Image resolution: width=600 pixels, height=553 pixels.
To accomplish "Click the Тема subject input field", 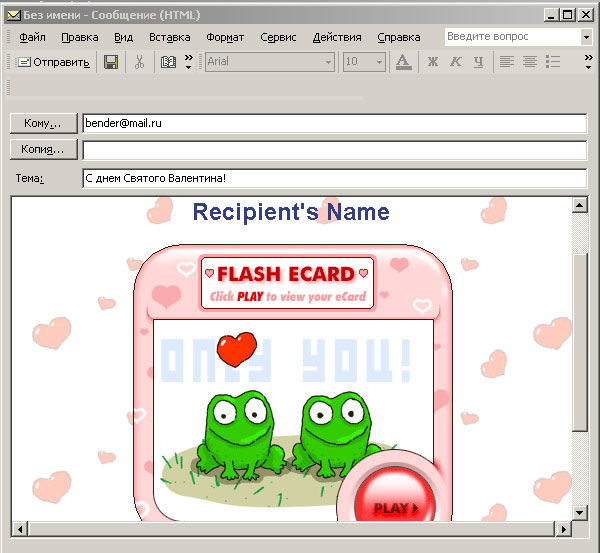I will [x=334, y=178].
